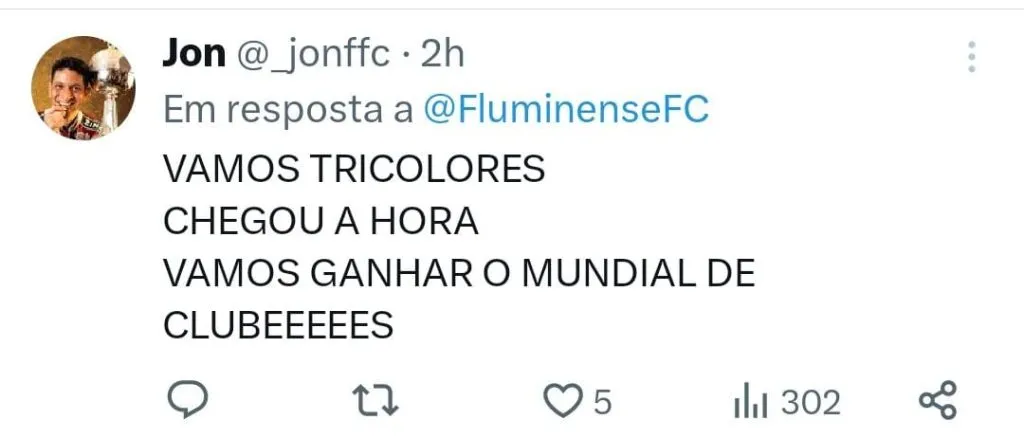Repost the tweet using the retweet icon
Viewport: 1024px width, 438px height.
pos(377,401)
